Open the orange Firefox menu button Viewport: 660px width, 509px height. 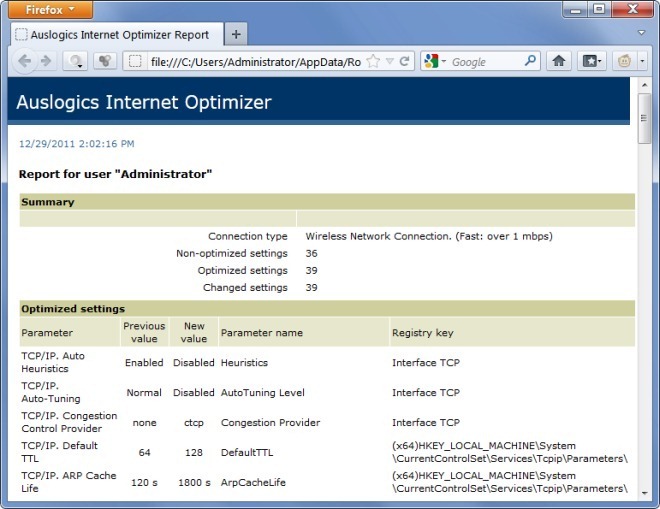click(51, 9)
